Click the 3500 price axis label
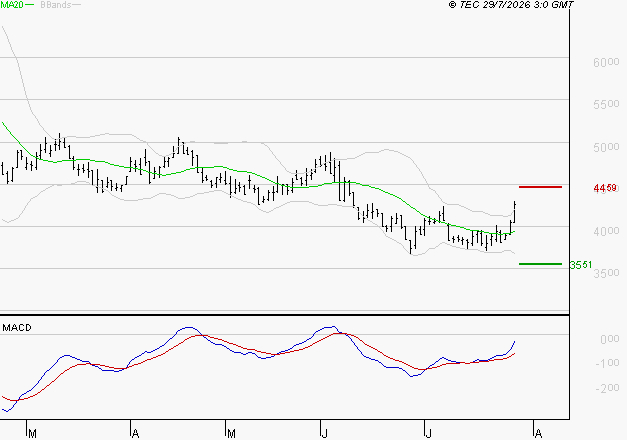Viewport: 627px width, 440px height. pos(606,273)
